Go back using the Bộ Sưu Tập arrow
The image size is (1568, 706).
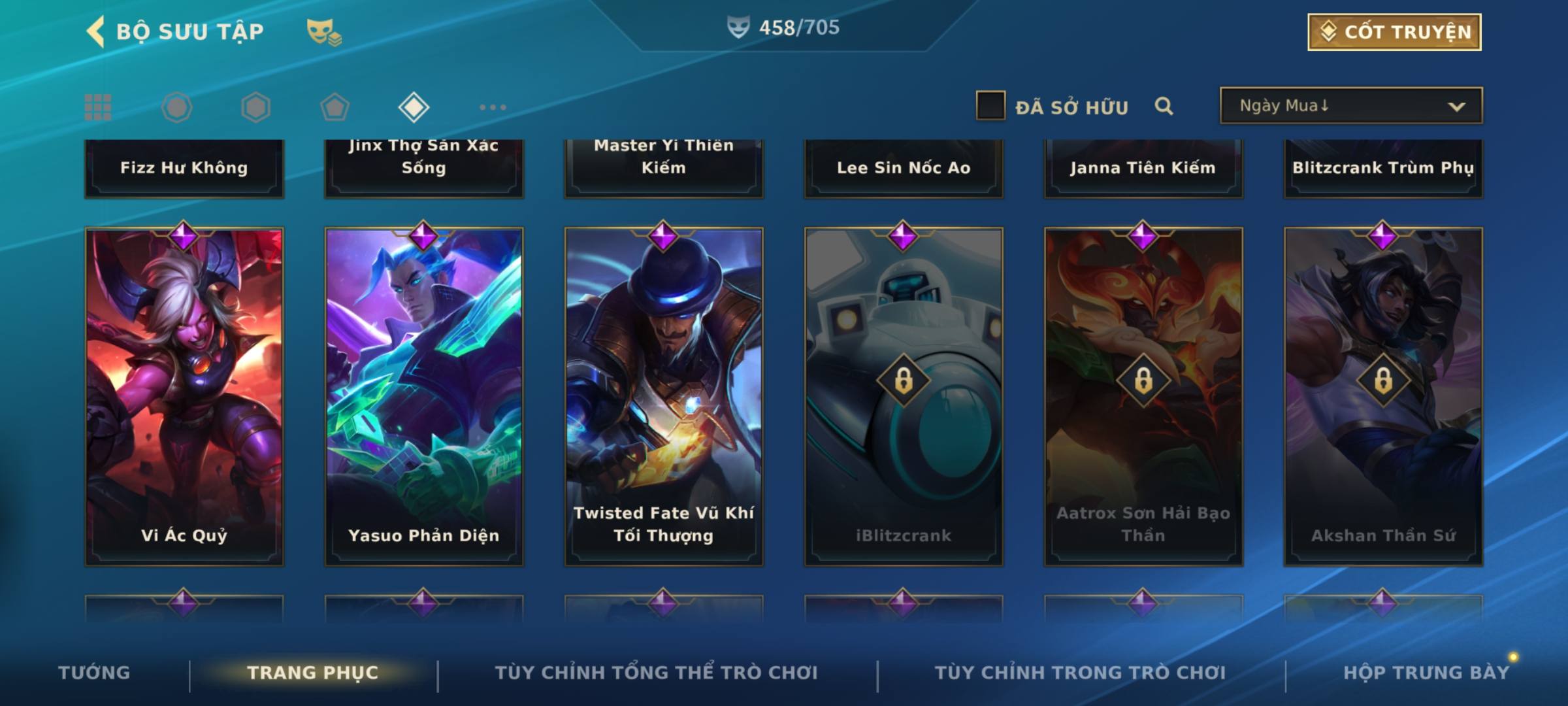click(95, 31)
